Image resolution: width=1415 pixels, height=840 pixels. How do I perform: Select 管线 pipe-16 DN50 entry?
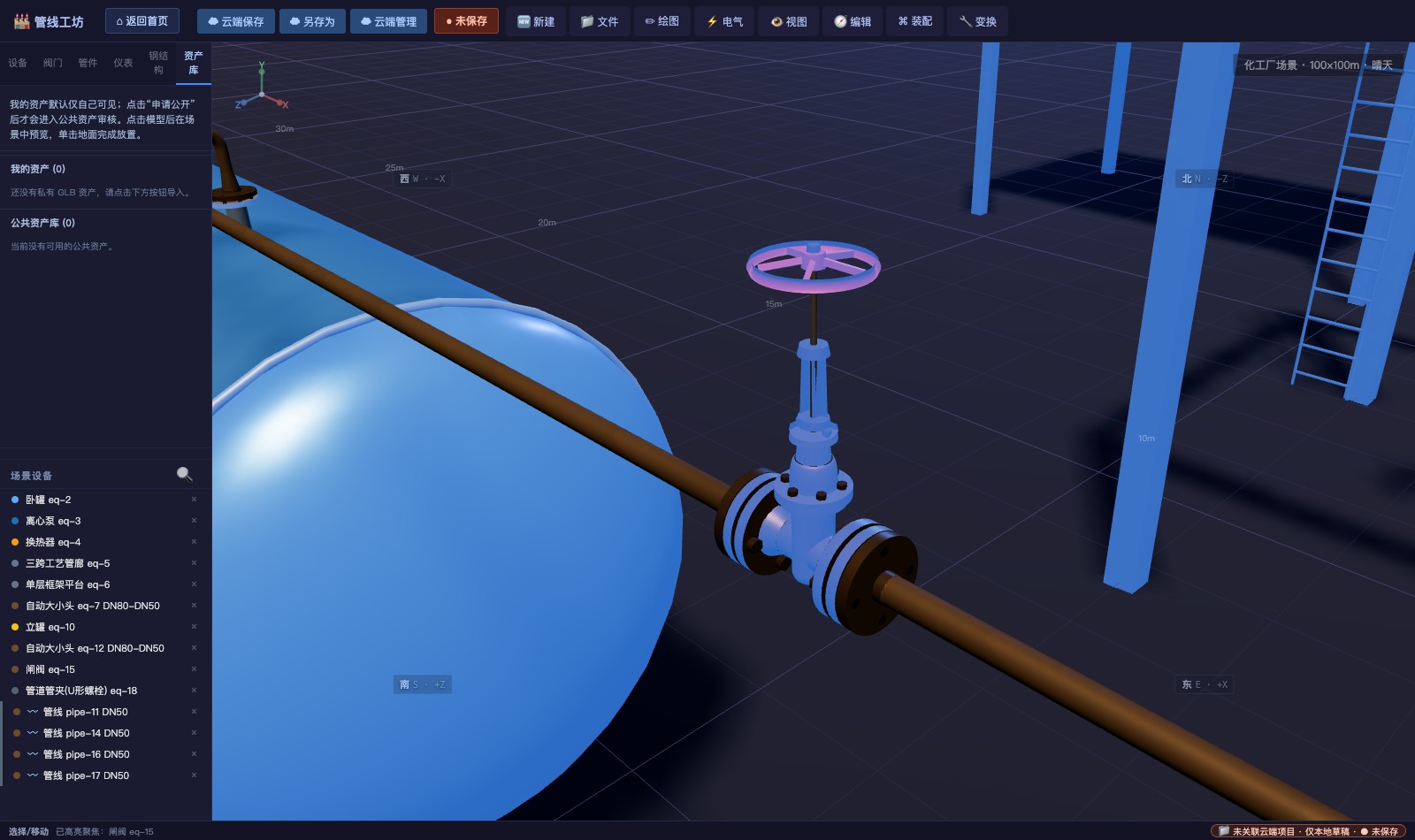pyautogui.click(x=105, y=754)
